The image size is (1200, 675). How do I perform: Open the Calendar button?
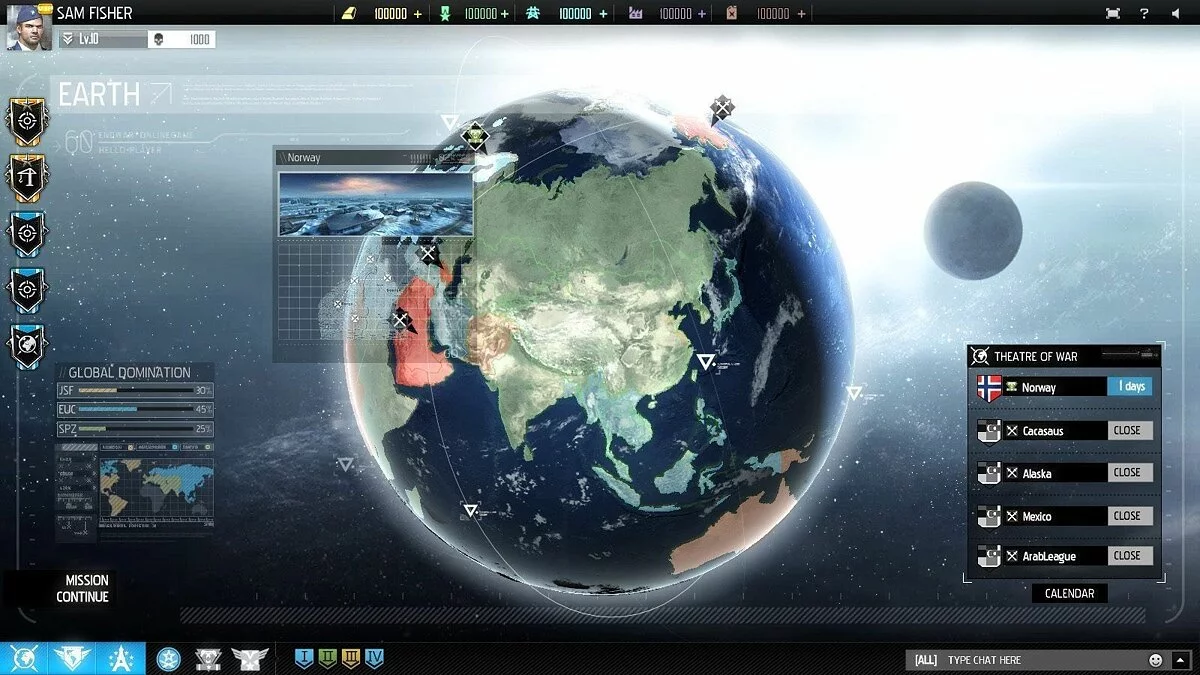tap(1069, 593)
